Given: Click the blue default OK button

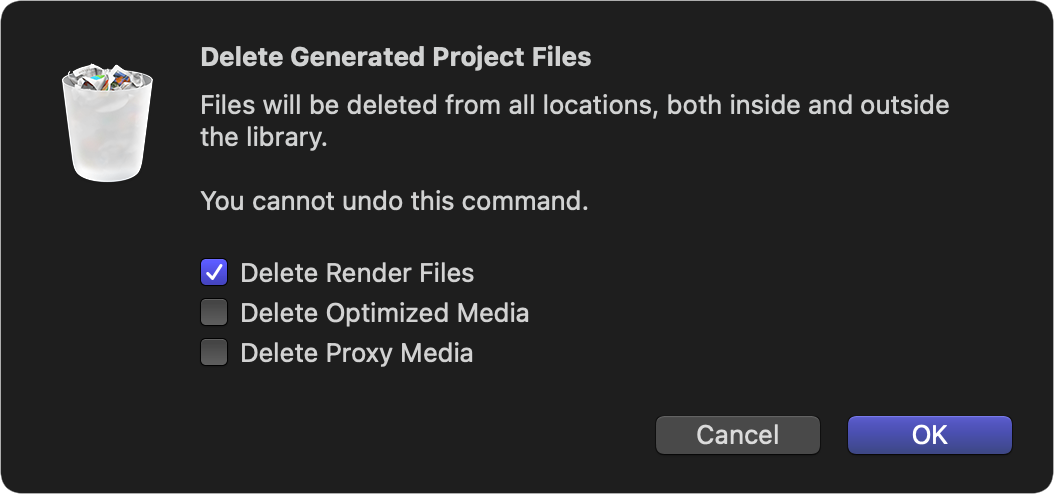Looking at the screenshot, I should (x=930, y=435).
